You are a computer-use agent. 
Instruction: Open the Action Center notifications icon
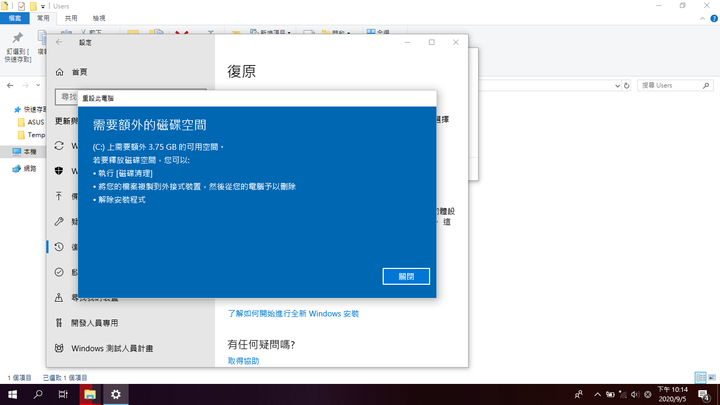coord(704,394)
